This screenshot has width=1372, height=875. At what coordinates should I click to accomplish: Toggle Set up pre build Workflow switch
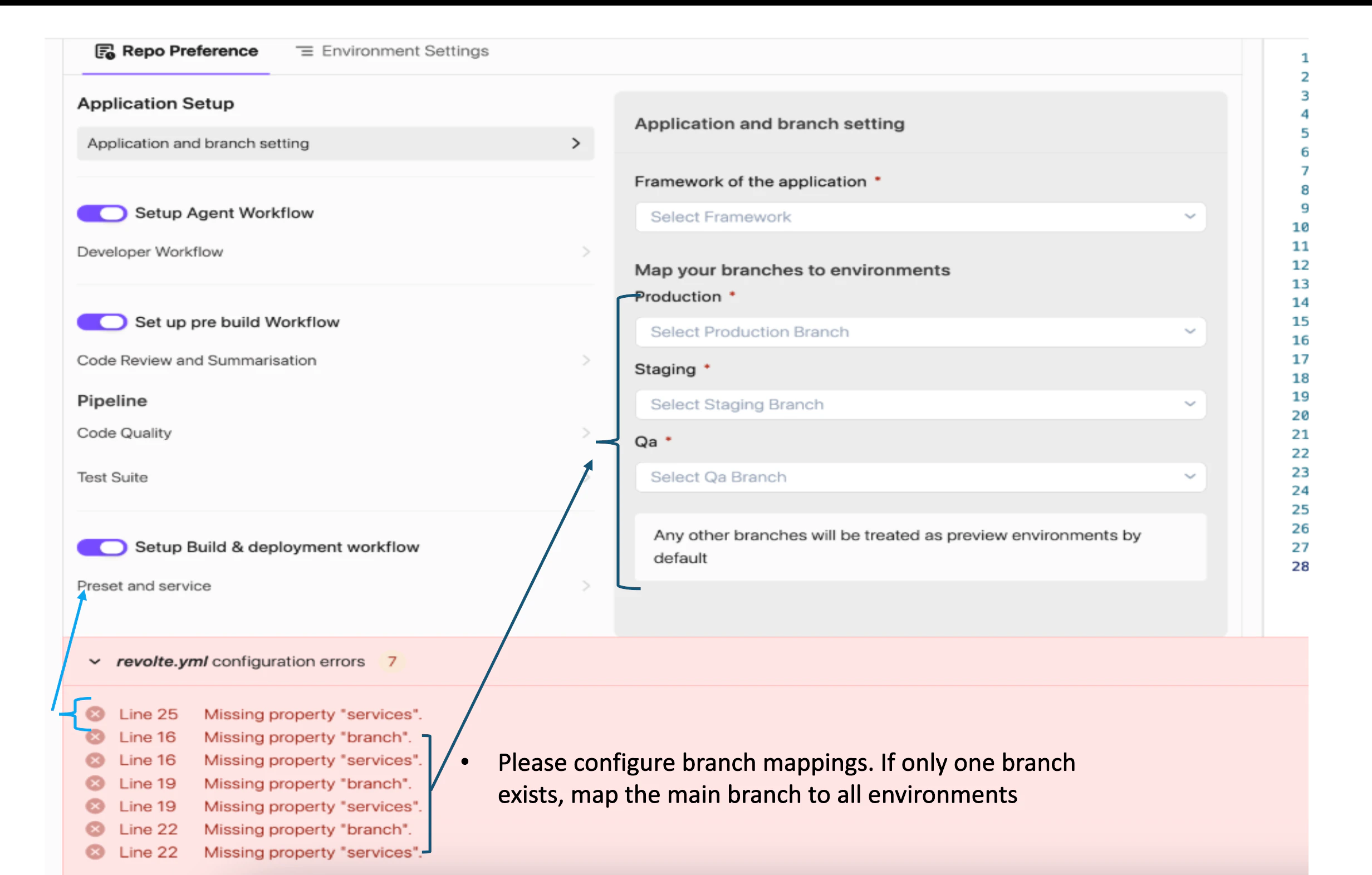[x=102, y=322]
